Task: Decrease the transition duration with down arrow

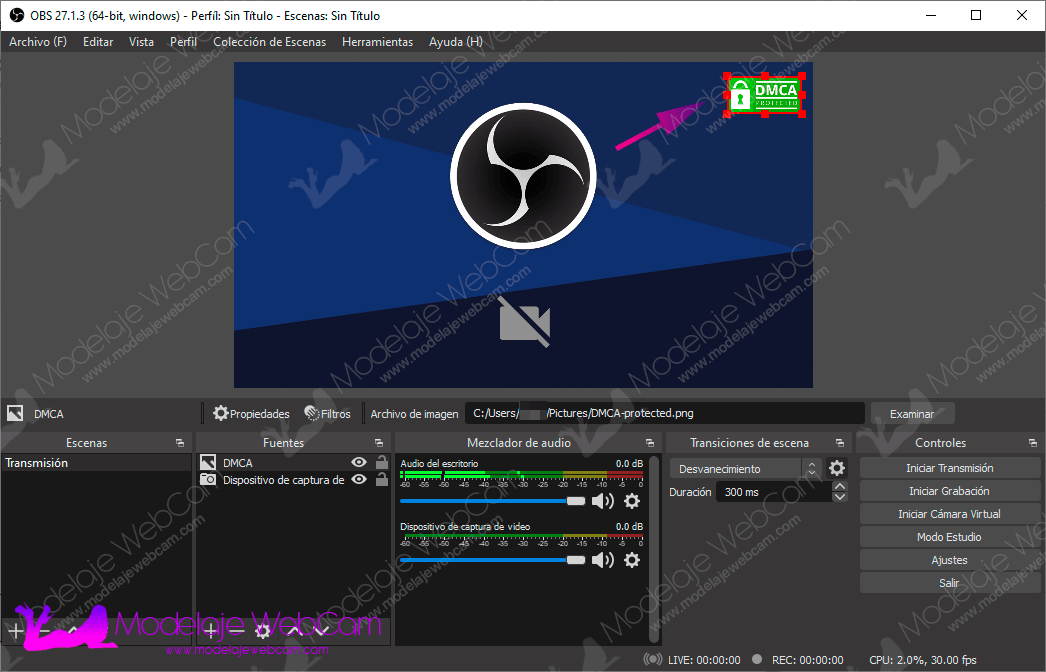Action: (840, 497)
